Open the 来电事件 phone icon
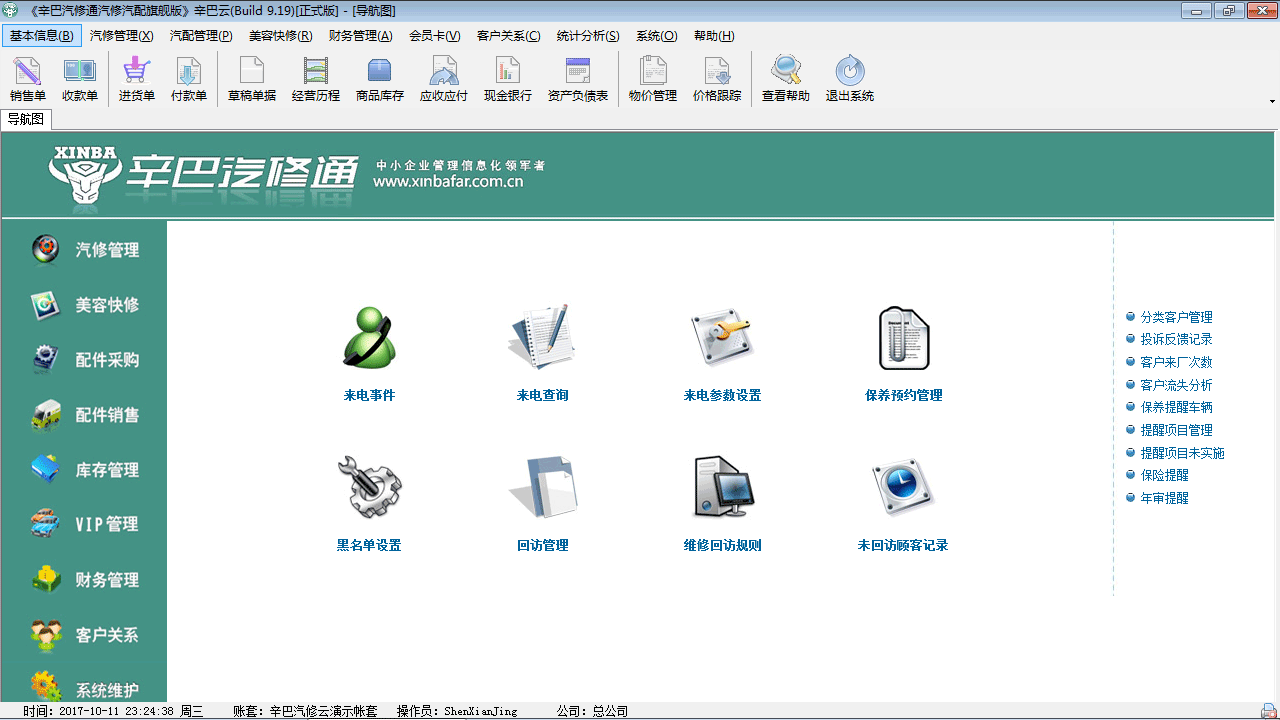The height and width of the screenshot is (720, 1280). 370,338
